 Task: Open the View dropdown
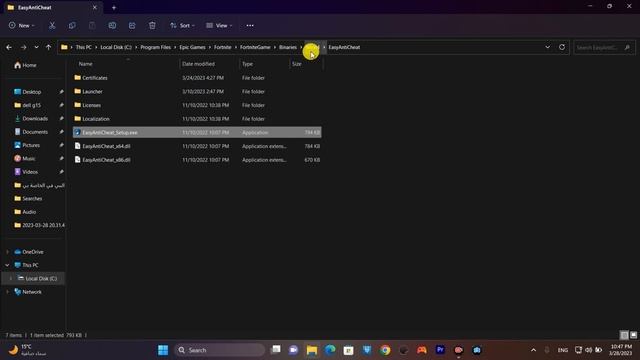pos(219,25)
